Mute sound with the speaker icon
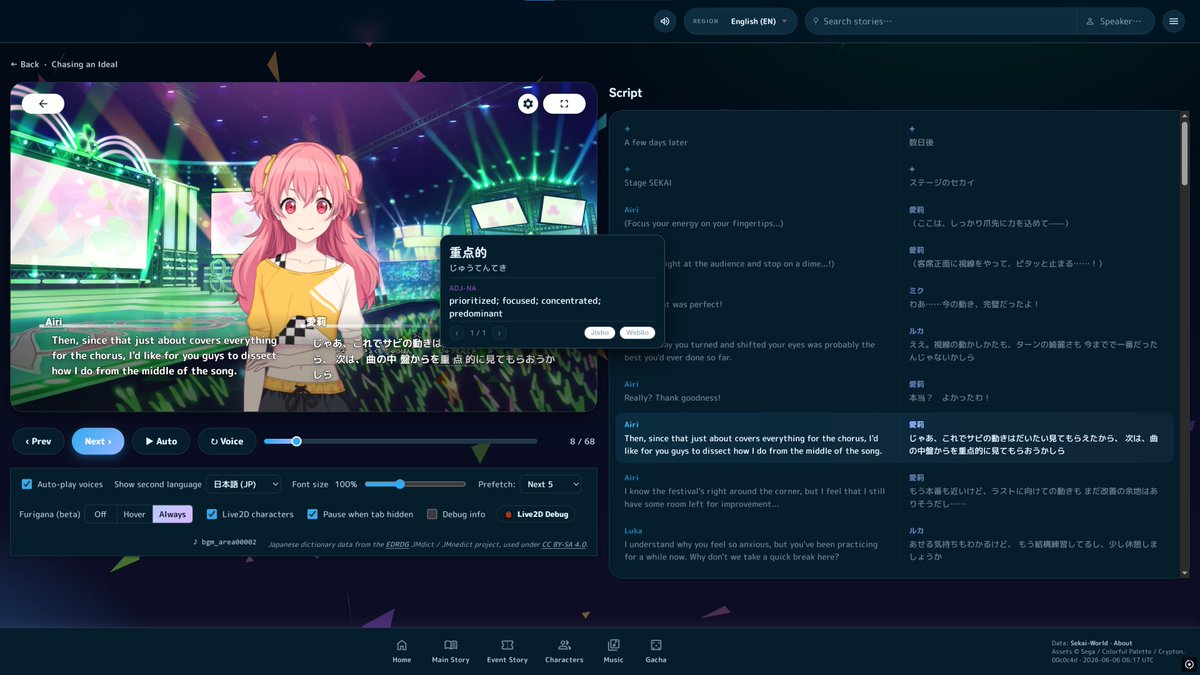The height and width of the screenshot is (675, 1200). coord(665,21)
